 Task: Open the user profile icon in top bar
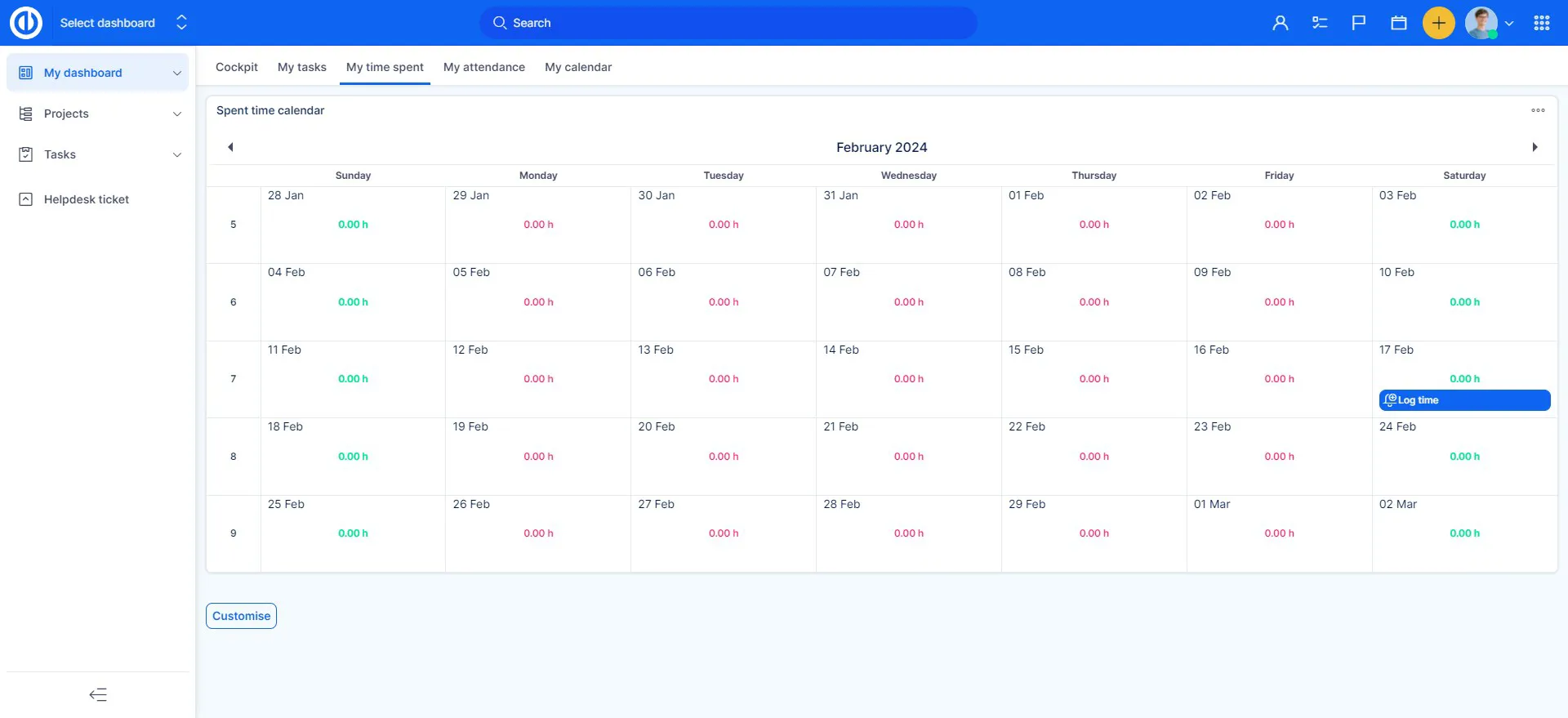[1280, 23]
